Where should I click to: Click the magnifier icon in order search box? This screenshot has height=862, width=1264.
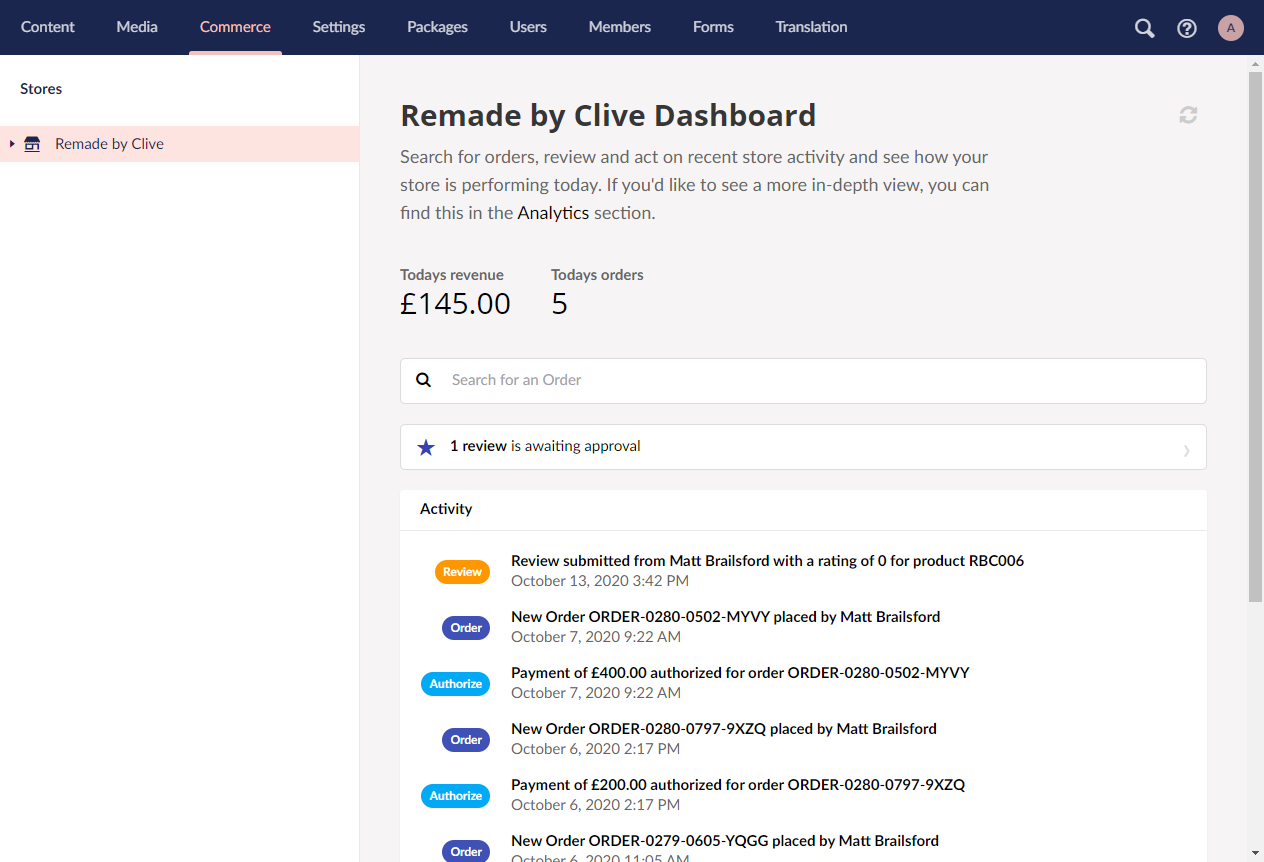click(424, 380)
